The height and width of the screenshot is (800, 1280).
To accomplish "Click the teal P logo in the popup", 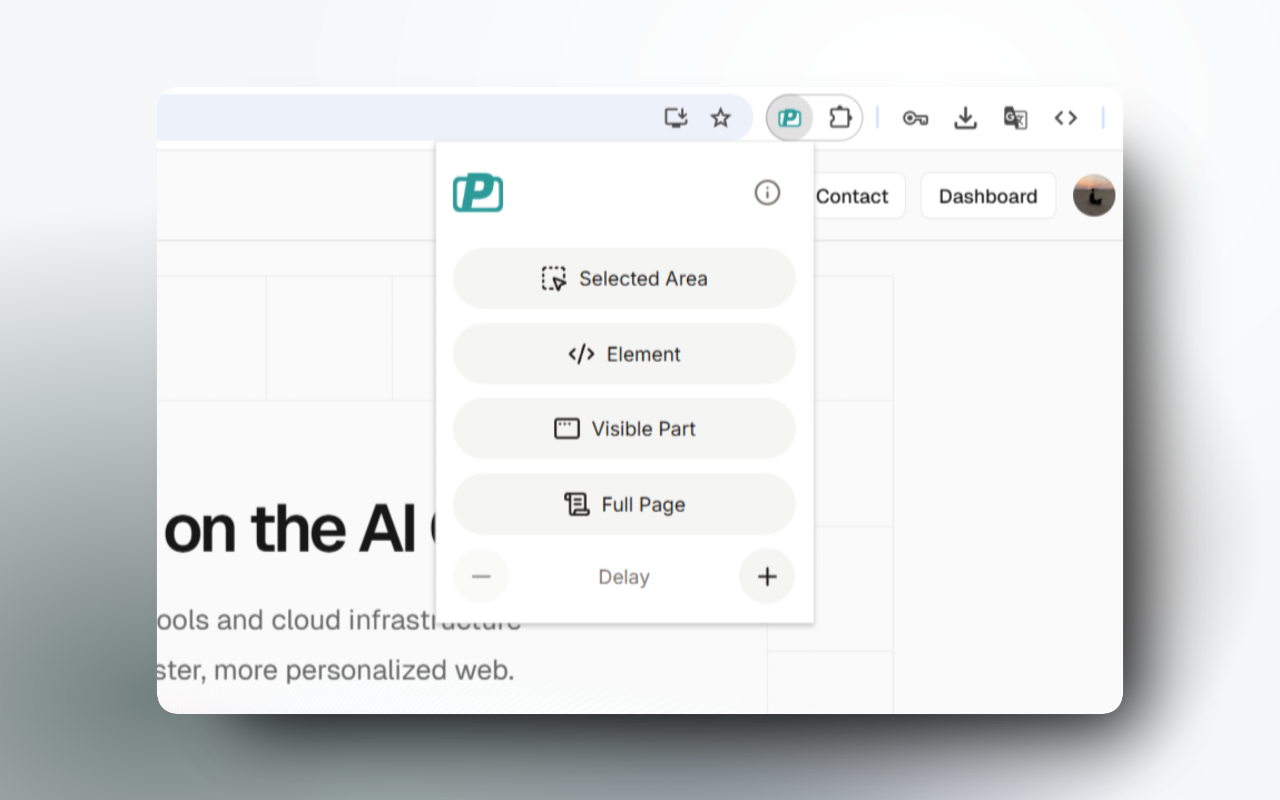I will (x=478, y=193).
